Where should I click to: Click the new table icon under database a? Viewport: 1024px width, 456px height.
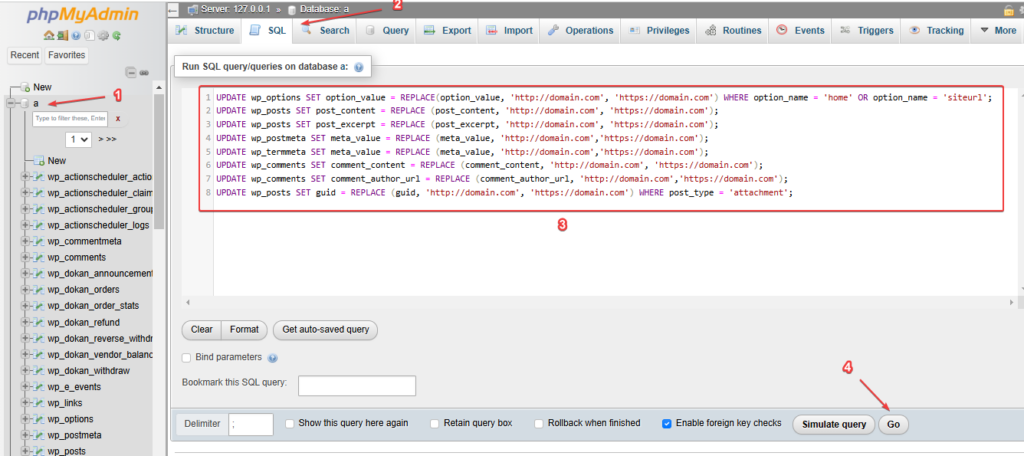39,161
